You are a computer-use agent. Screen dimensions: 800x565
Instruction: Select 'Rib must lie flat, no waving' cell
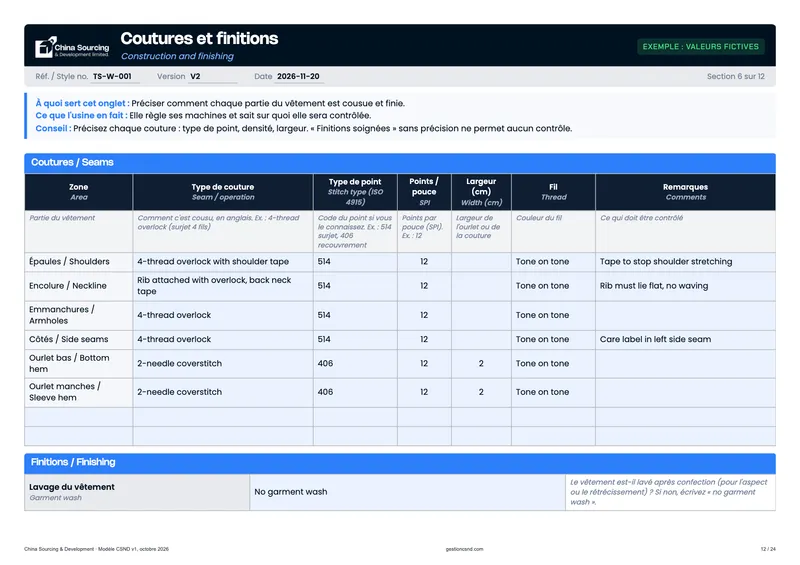pyautogui.click(x=685, y=286)
